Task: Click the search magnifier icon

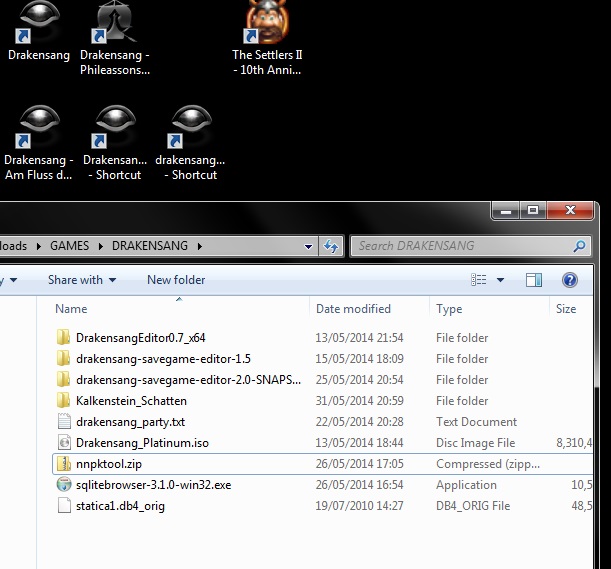Action: click(x=579, y=246)
